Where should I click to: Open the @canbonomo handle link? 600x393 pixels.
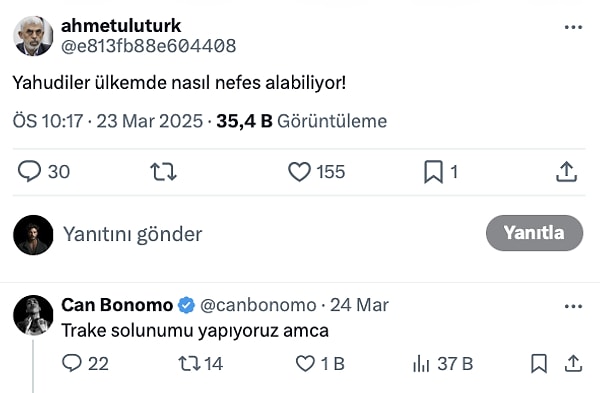pos(258,305)
